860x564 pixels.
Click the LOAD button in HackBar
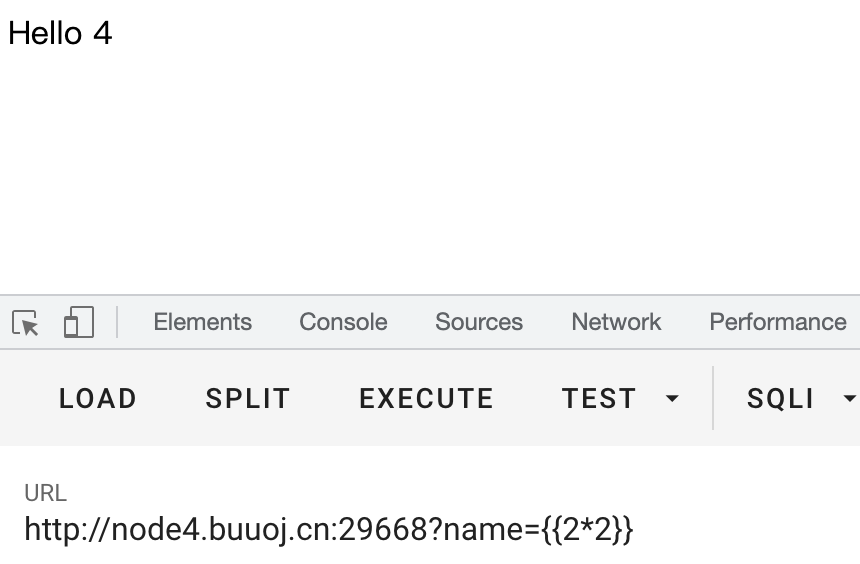tap(98, 398)
